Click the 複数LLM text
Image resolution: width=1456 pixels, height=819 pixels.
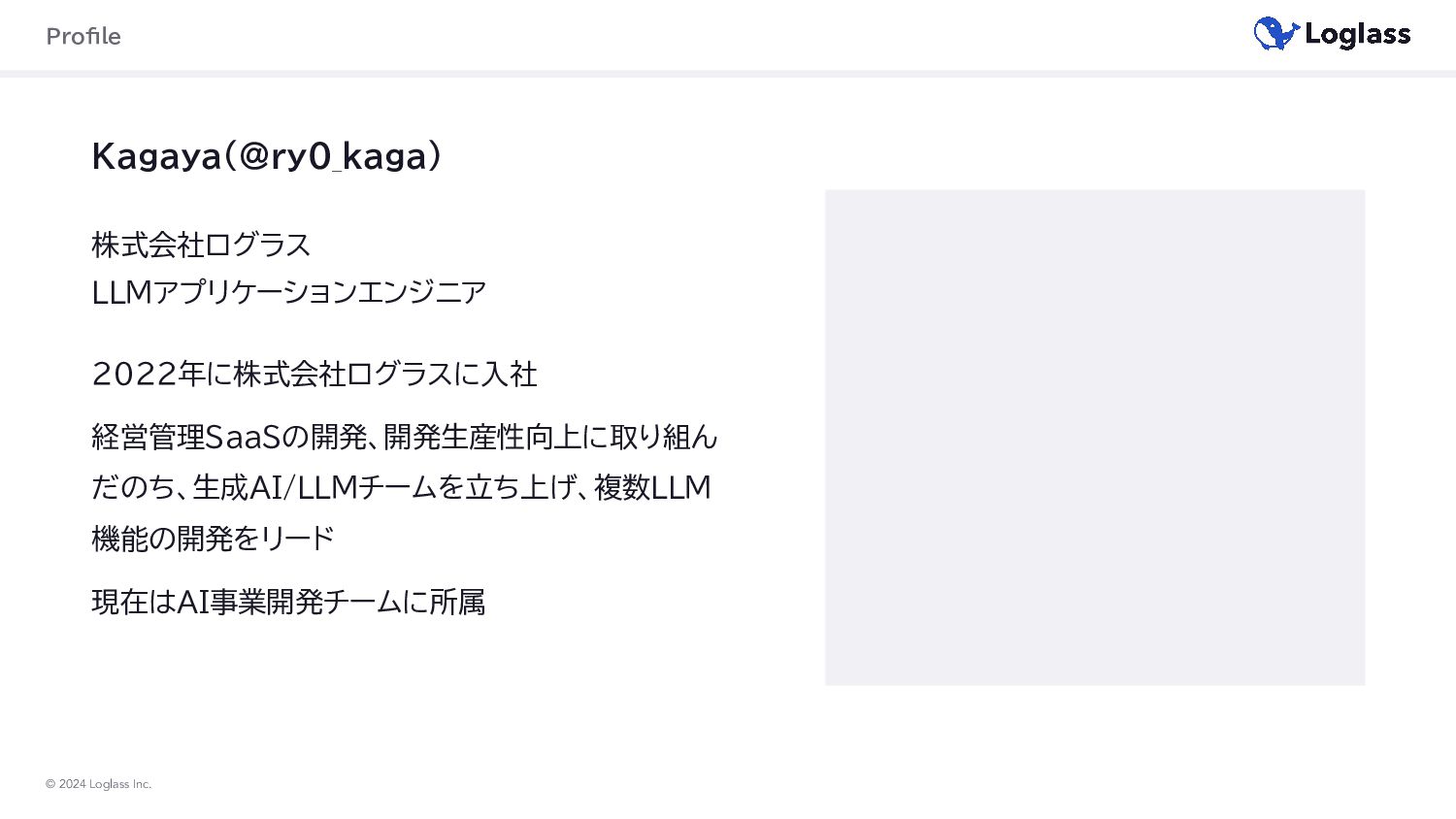pos(652,487)
